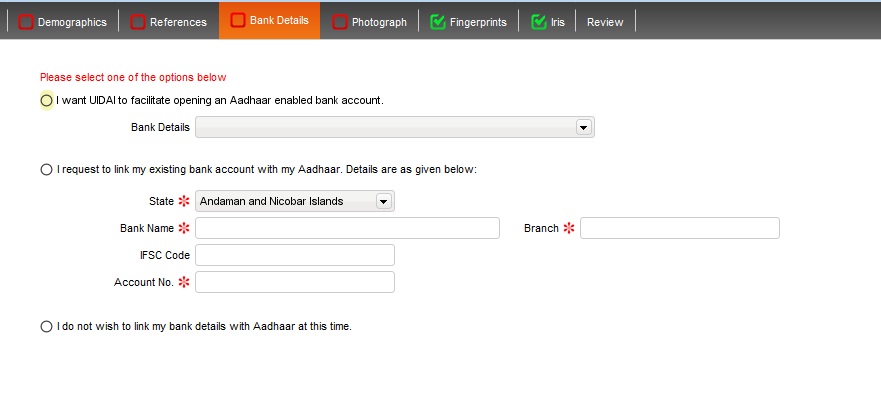Click the Andaman and Nicobar Islands state box
This screenshot has width=881, height=413.
click(x=294, y=201)
